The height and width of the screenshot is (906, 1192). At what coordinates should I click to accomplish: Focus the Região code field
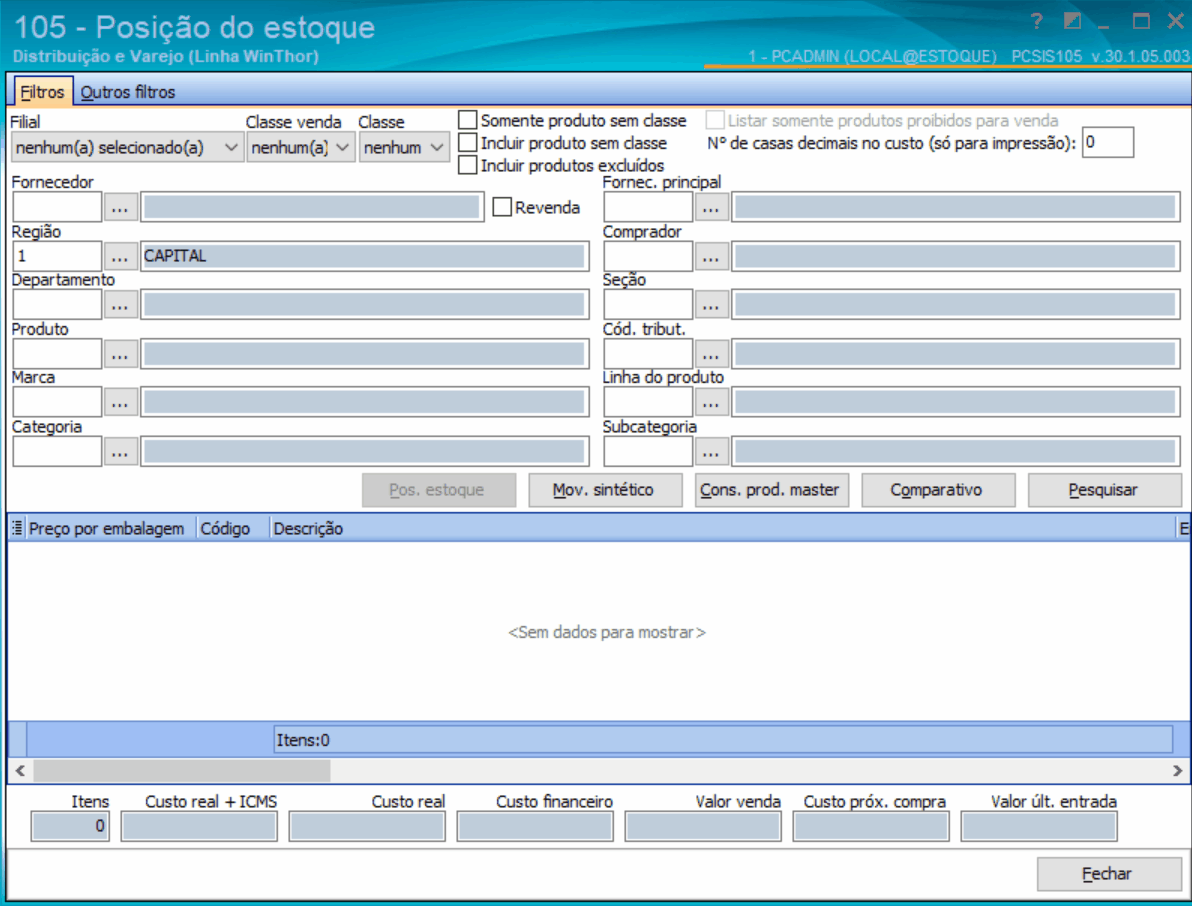pos(57,256)
